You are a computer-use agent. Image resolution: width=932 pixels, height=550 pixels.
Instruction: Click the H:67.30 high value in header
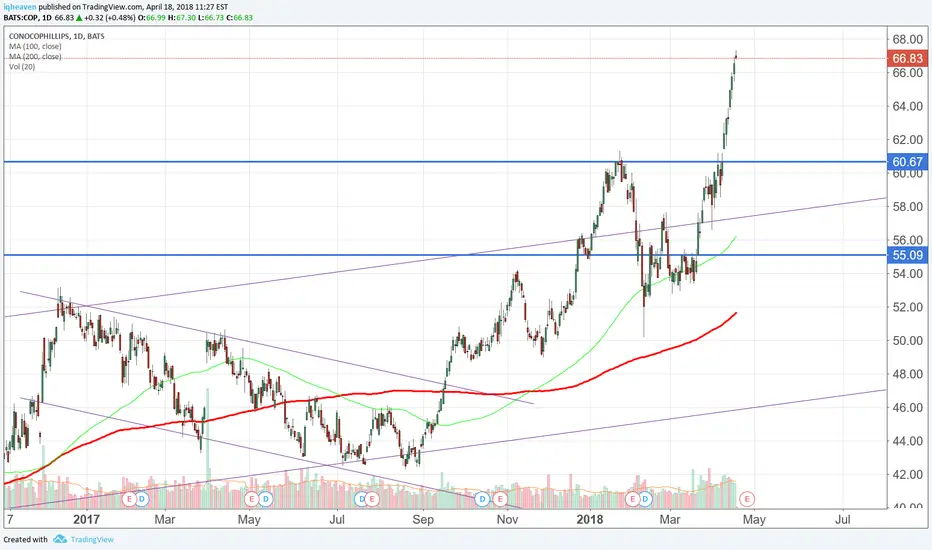[182, 18]
